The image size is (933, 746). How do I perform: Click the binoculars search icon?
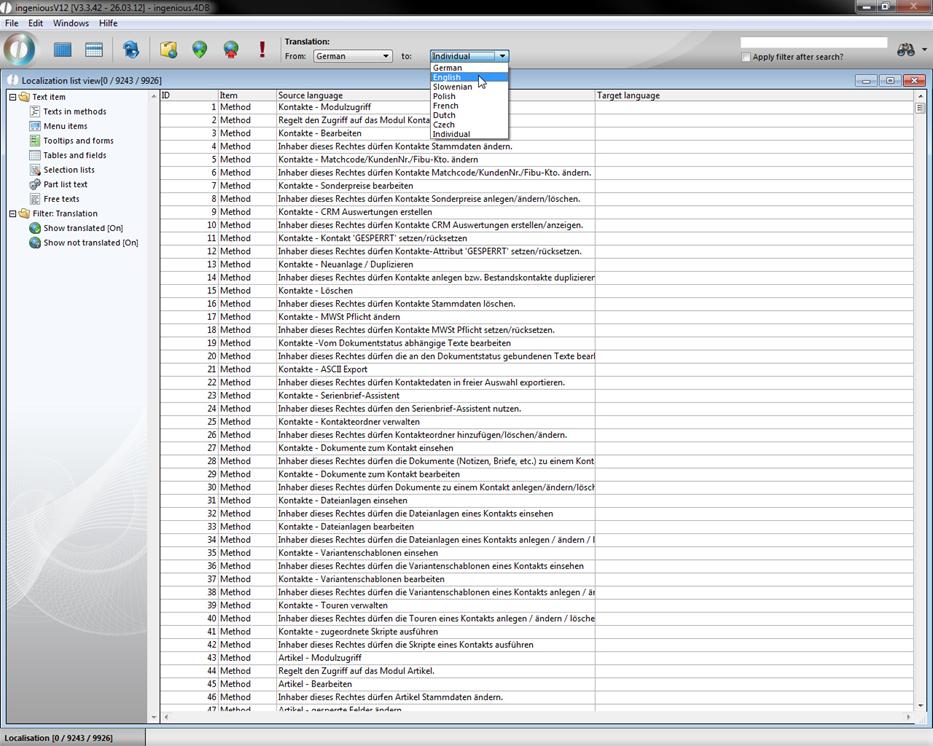click(x=906, y=50)
